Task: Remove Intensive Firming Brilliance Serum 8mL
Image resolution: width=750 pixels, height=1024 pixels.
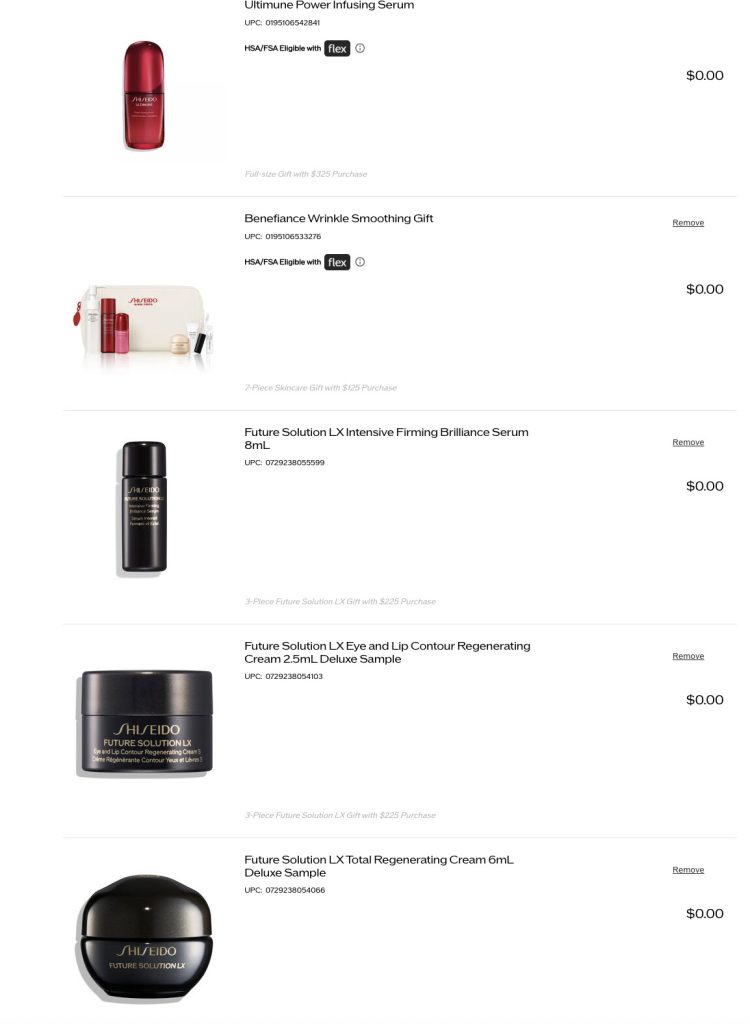Action: pos(688,442)
